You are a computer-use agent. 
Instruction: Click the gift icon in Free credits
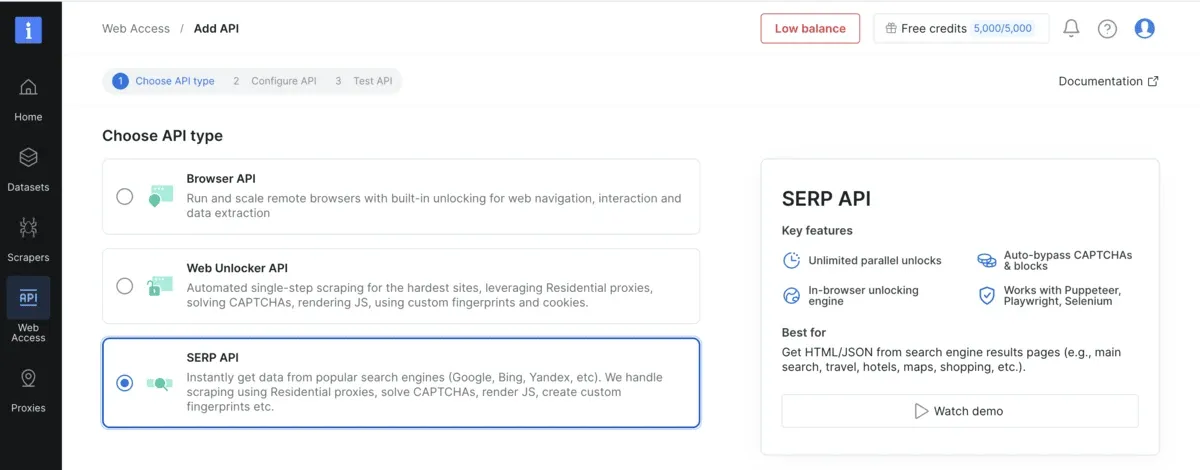[890, 29]
